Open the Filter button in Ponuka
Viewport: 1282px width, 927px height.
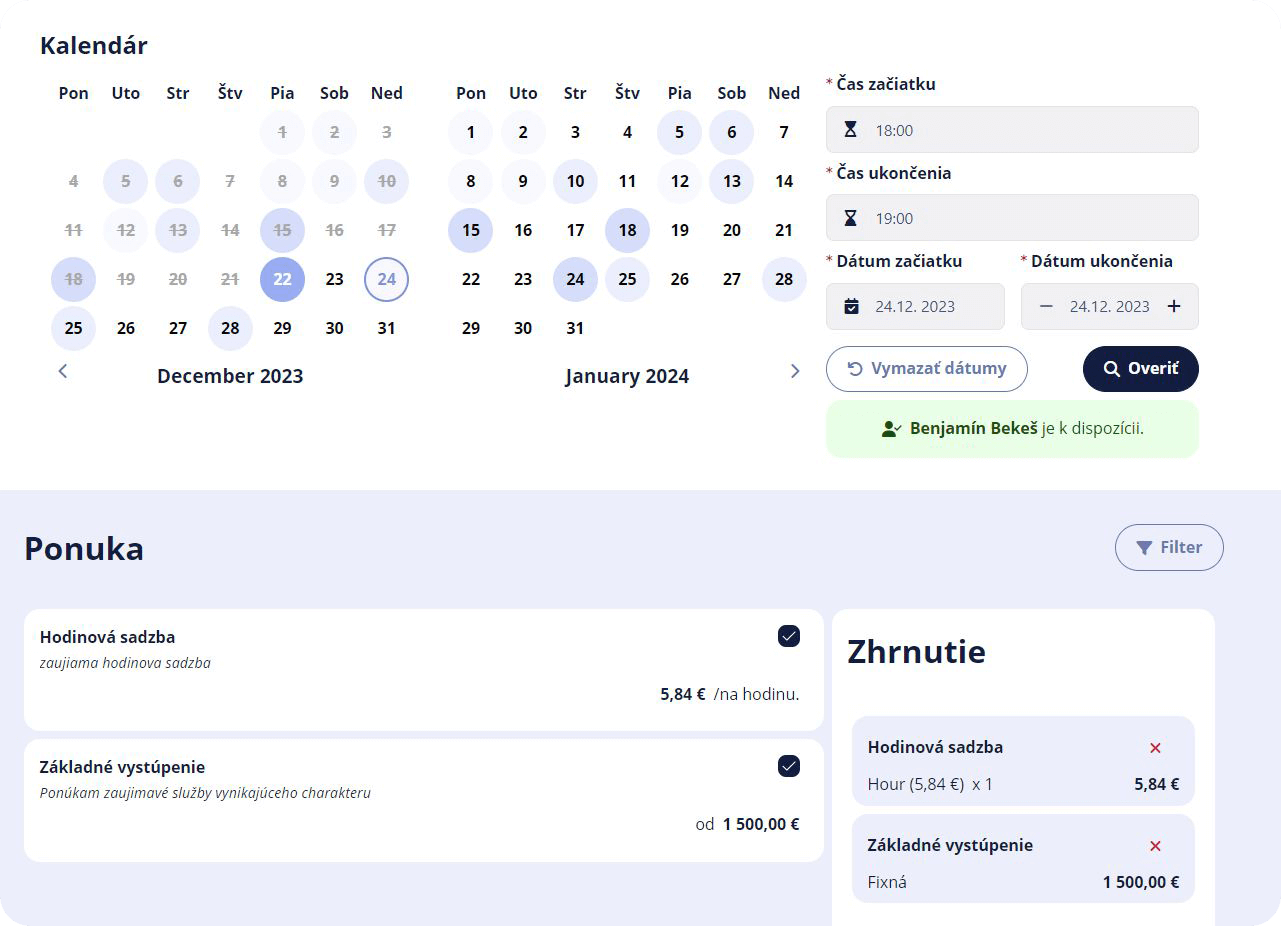(x=1169, y=547)
